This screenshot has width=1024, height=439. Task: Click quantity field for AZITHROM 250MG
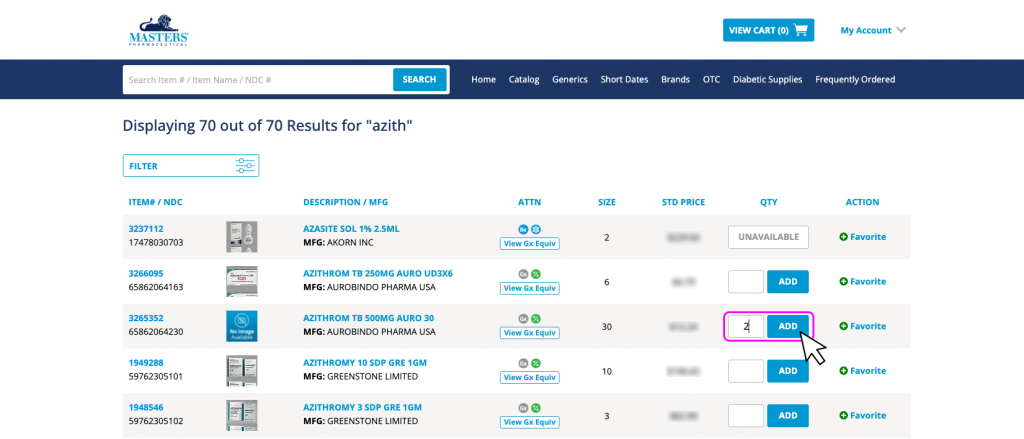(x=746, y=282)
